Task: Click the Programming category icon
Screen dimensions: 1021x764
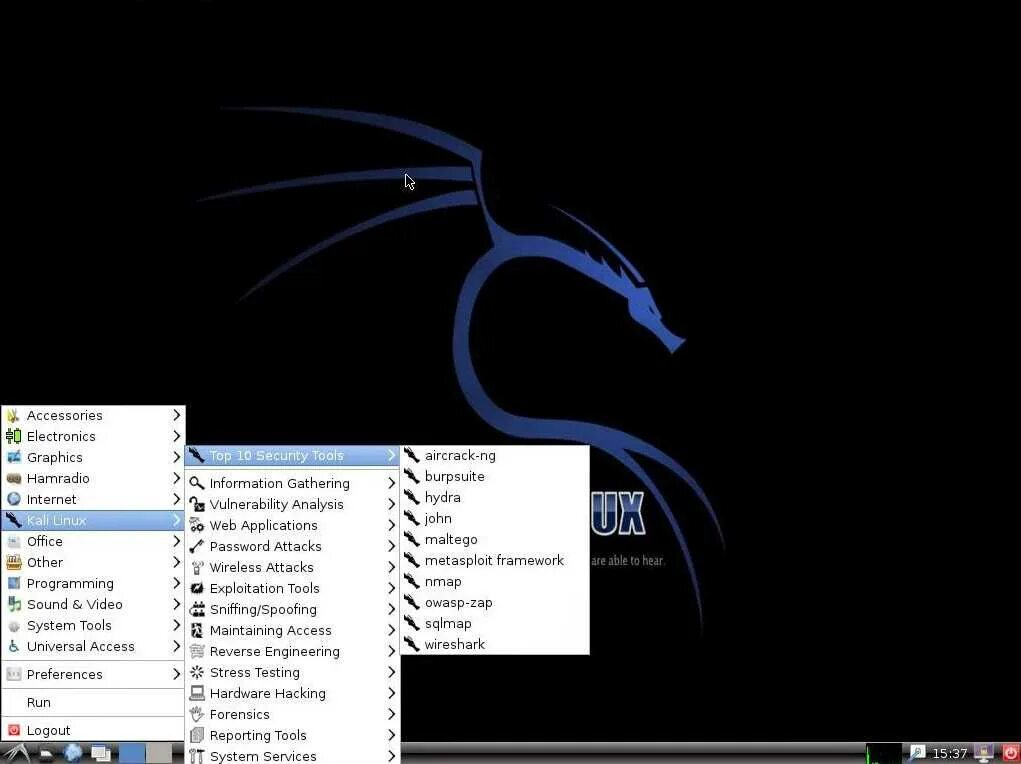Action: [14, 583]
